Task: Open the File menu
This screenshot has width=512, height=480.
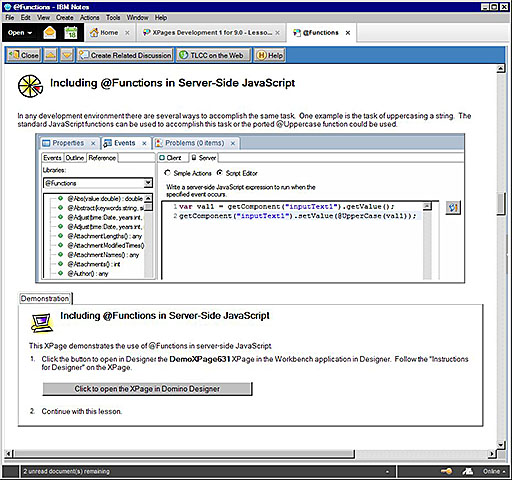Action: click(10, 18)
